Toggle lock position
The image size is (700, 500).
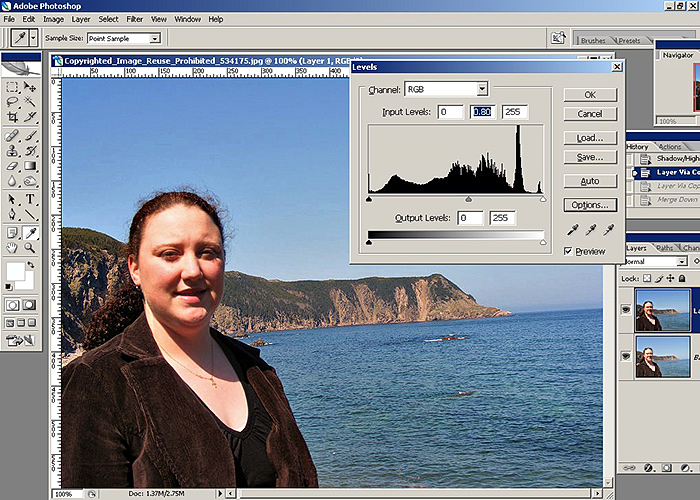(671, 279)
